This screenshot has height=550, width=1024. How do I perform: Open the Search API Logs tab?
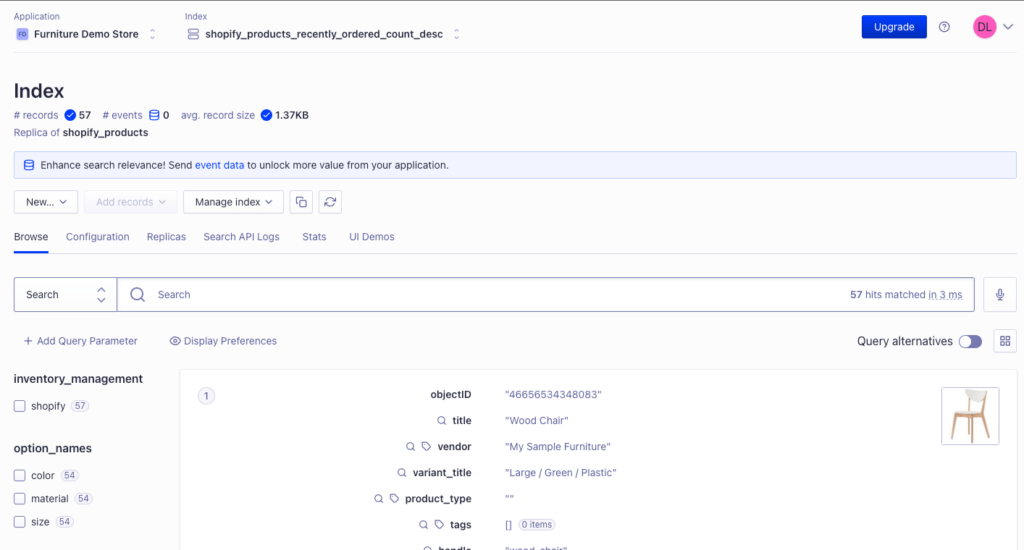coord(241,237)
